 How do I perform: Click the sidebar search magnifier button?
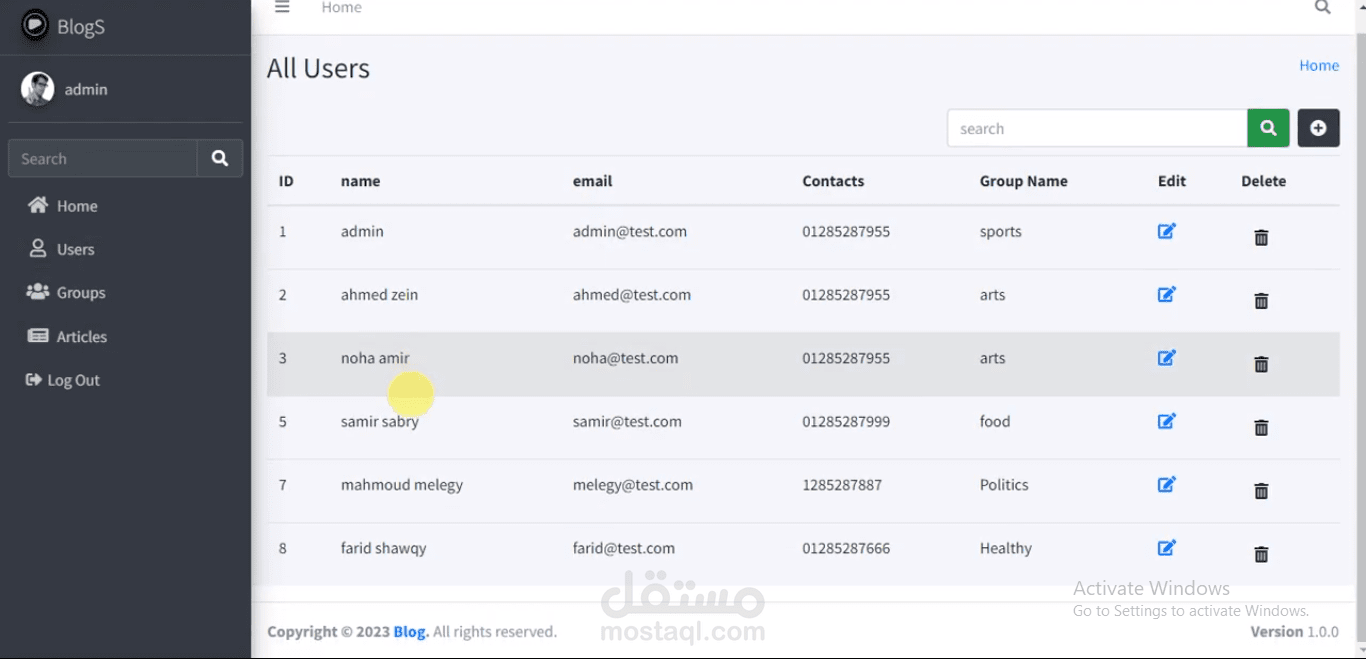coord(220,158)
